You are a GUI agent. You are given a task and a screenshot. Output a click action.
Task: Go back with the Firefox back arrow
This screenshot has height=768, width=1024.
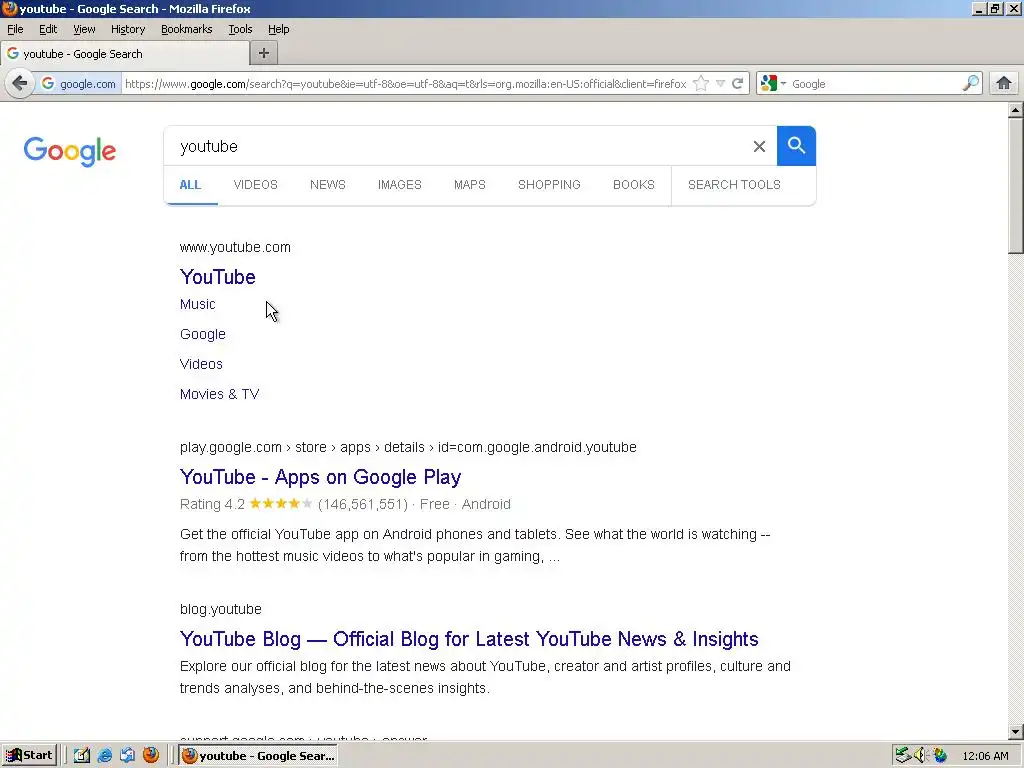click(20, 84)
